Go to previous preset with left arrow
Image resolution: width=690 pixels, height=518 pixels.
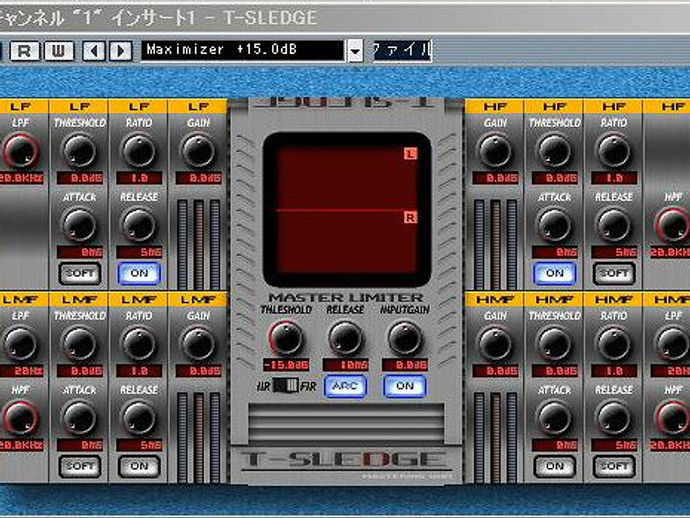93,51
